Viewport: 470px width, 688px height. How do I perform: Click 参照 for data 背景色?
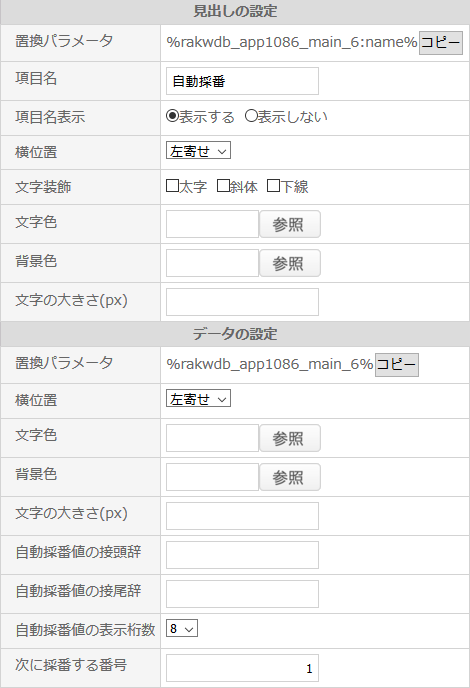point(290,477)
